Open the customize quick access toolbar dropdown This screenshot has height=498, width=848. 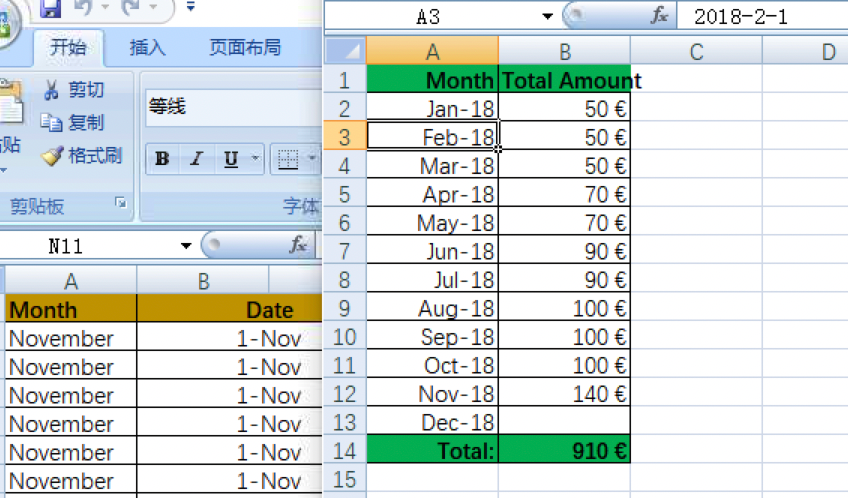(191, 8)
